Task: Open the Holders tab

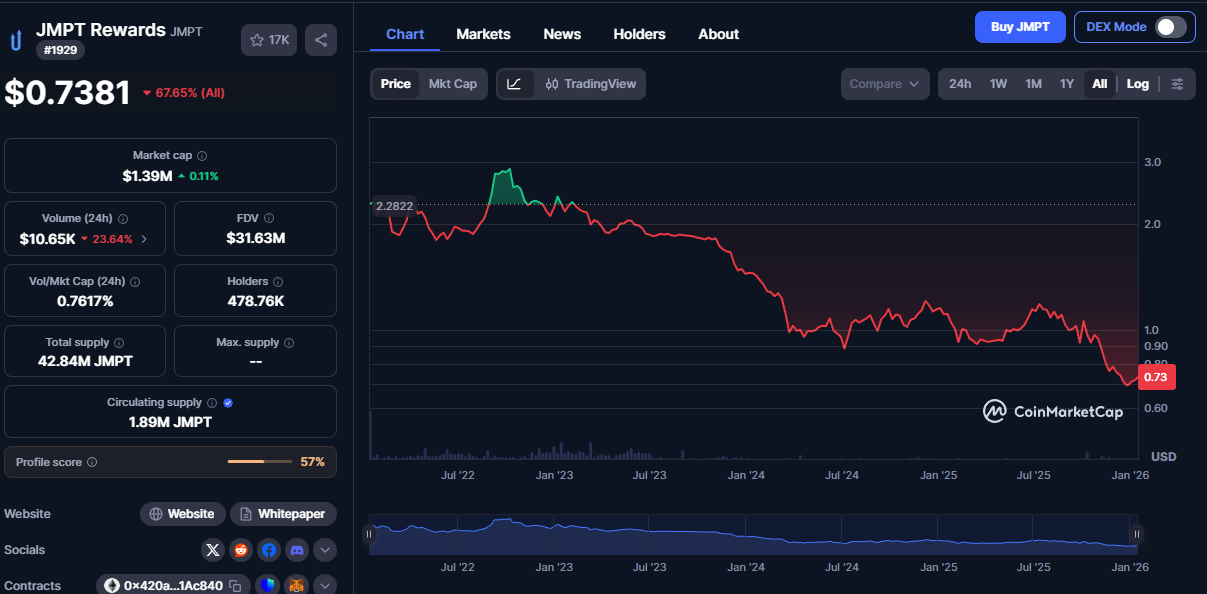Action: click(639, 34)
